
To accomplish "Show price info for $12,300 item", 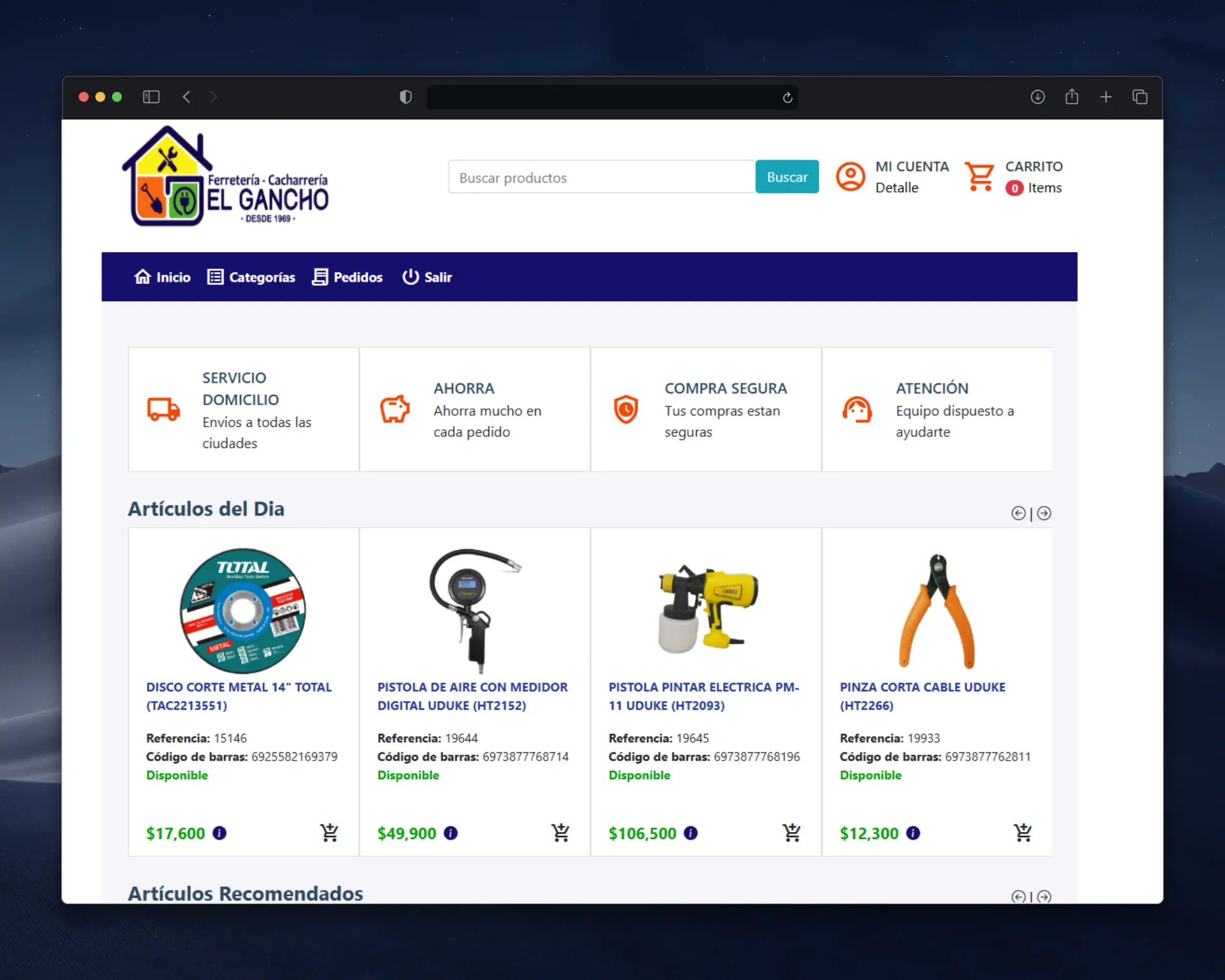I will click(x=913, y=833).
